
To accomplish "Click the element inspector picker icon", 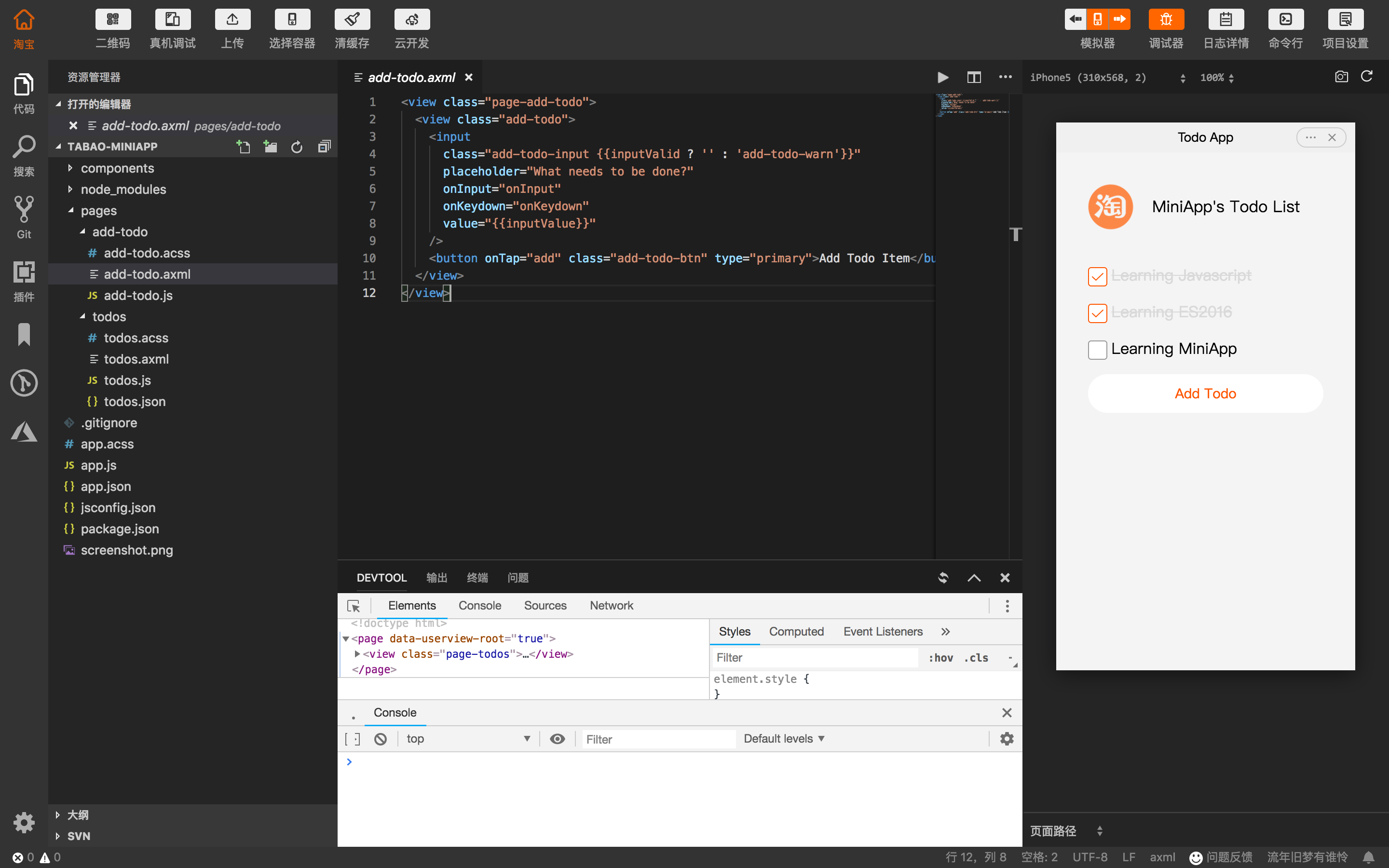I will pyautogui.click(x=354, y=606).
